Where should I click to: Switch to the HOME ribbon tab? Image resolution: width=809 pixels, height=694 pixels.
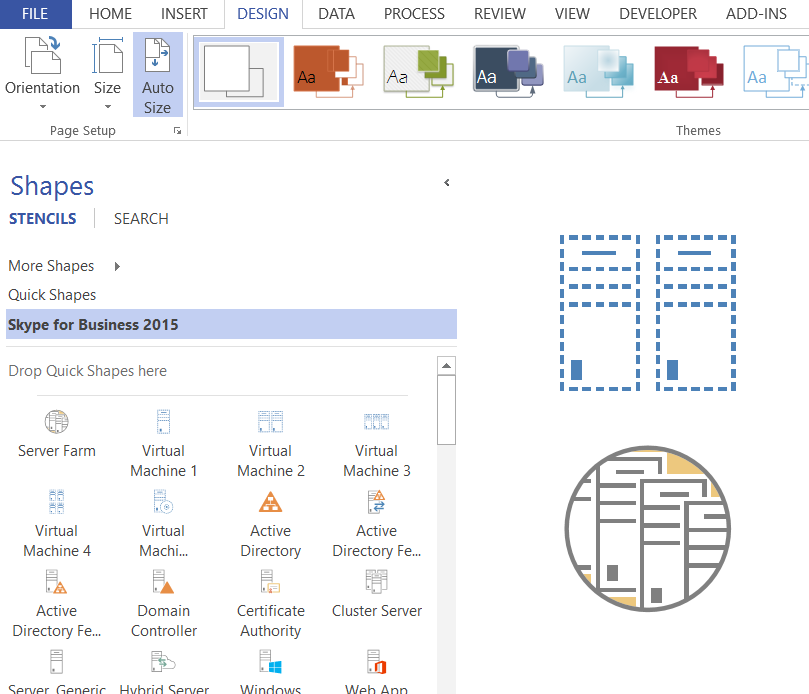coord(110,14)
